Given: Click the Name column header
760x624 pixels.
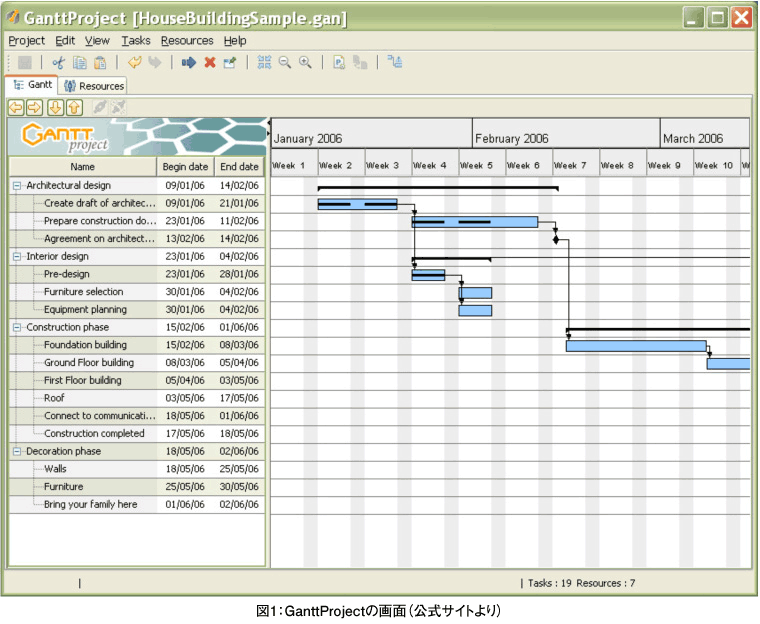Looking at the screenshot, I should [x=82, y=167].
